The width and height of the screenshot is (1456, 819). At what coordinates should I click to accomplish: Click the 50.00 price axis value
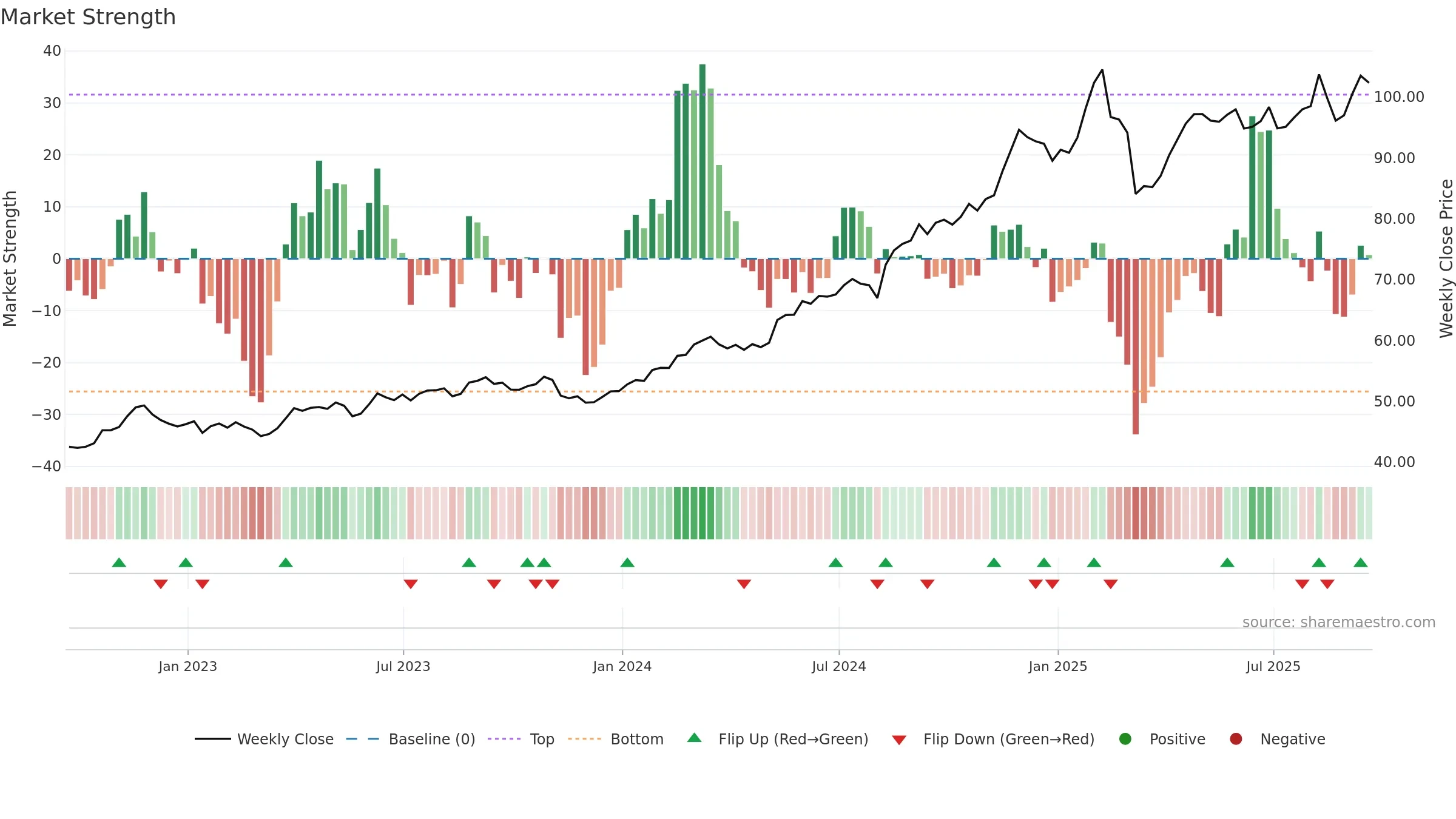coord(1394,401)
